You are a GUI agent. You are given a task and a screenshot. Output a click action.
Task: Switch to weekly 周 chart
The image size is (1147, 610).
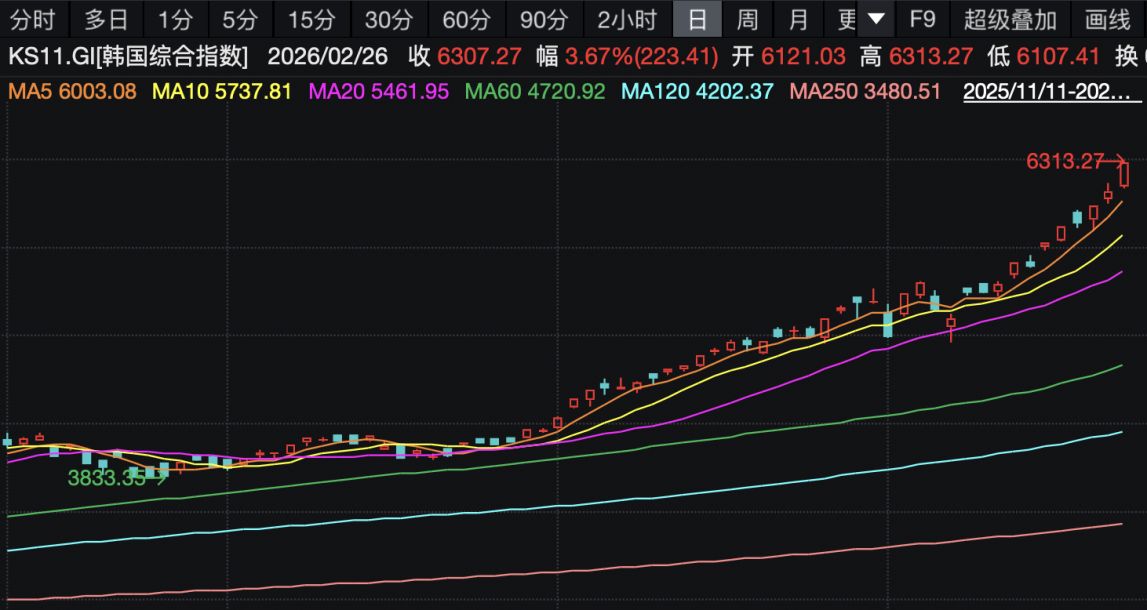click(746, 19)
